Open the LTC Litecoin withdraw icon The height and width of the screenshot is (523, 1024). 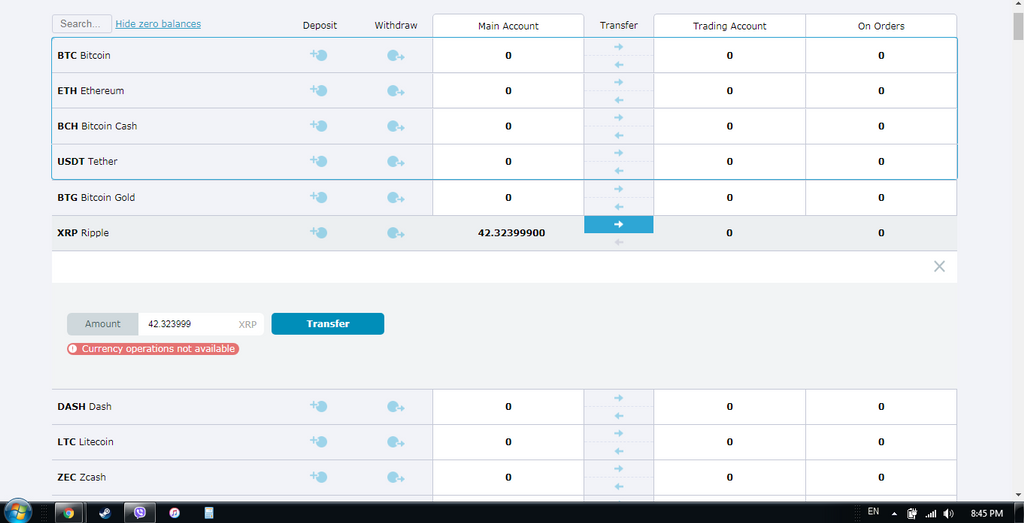395,441
